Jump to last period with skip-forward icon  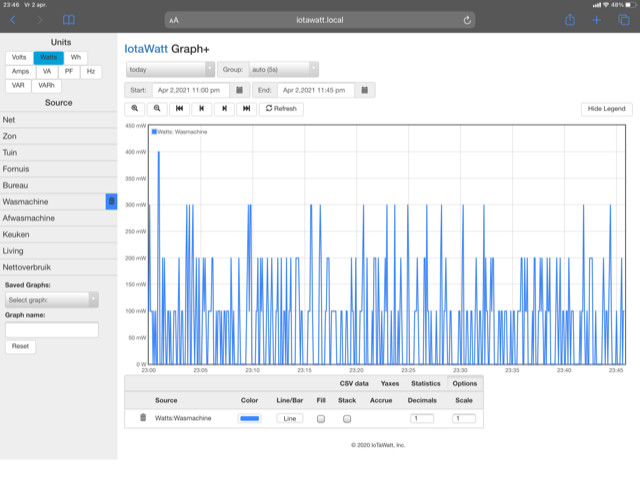pos(247,109)
